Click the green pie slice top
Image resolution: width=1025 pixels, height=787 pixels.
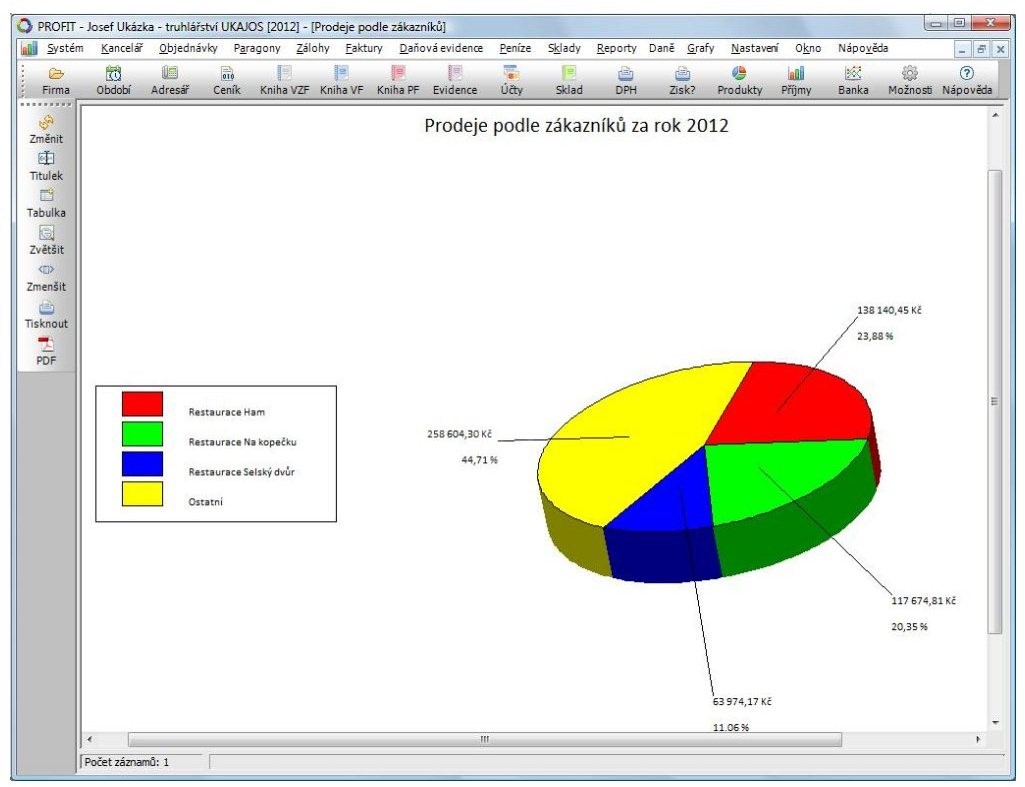pos(771,474)
